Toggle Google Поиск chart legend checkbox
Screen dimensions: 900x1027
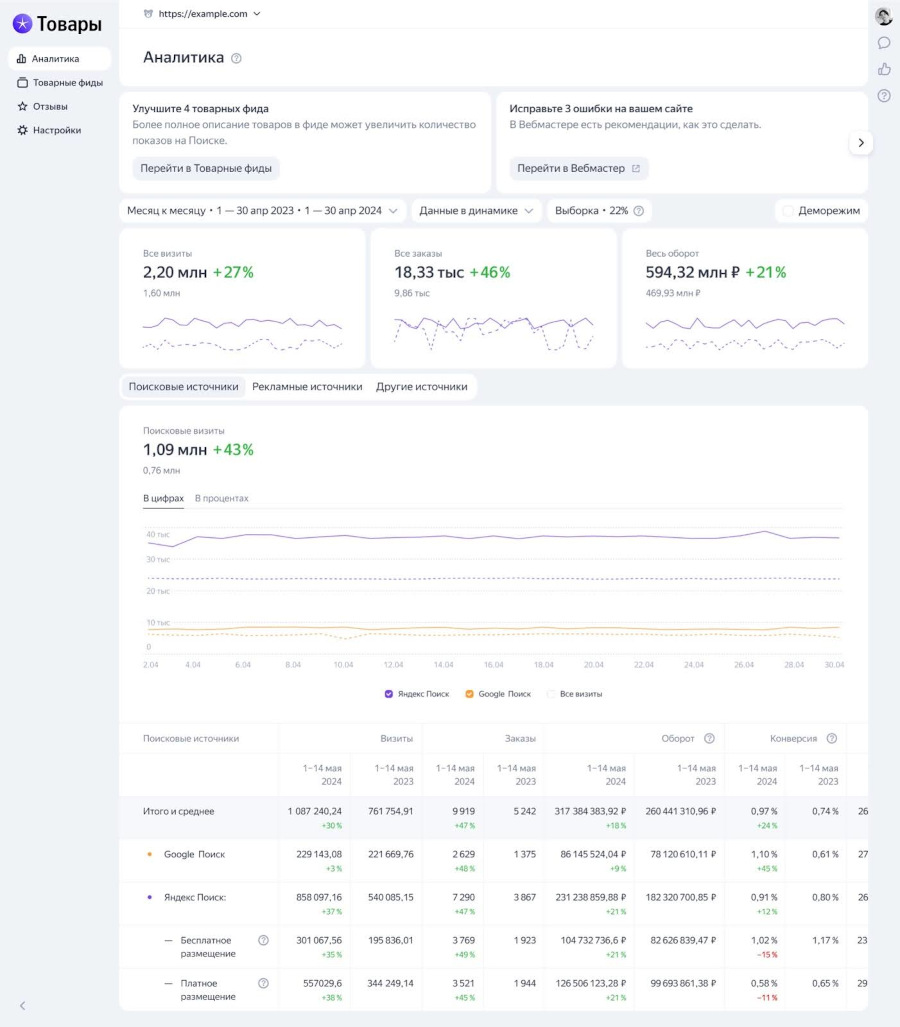click(469, 693)
